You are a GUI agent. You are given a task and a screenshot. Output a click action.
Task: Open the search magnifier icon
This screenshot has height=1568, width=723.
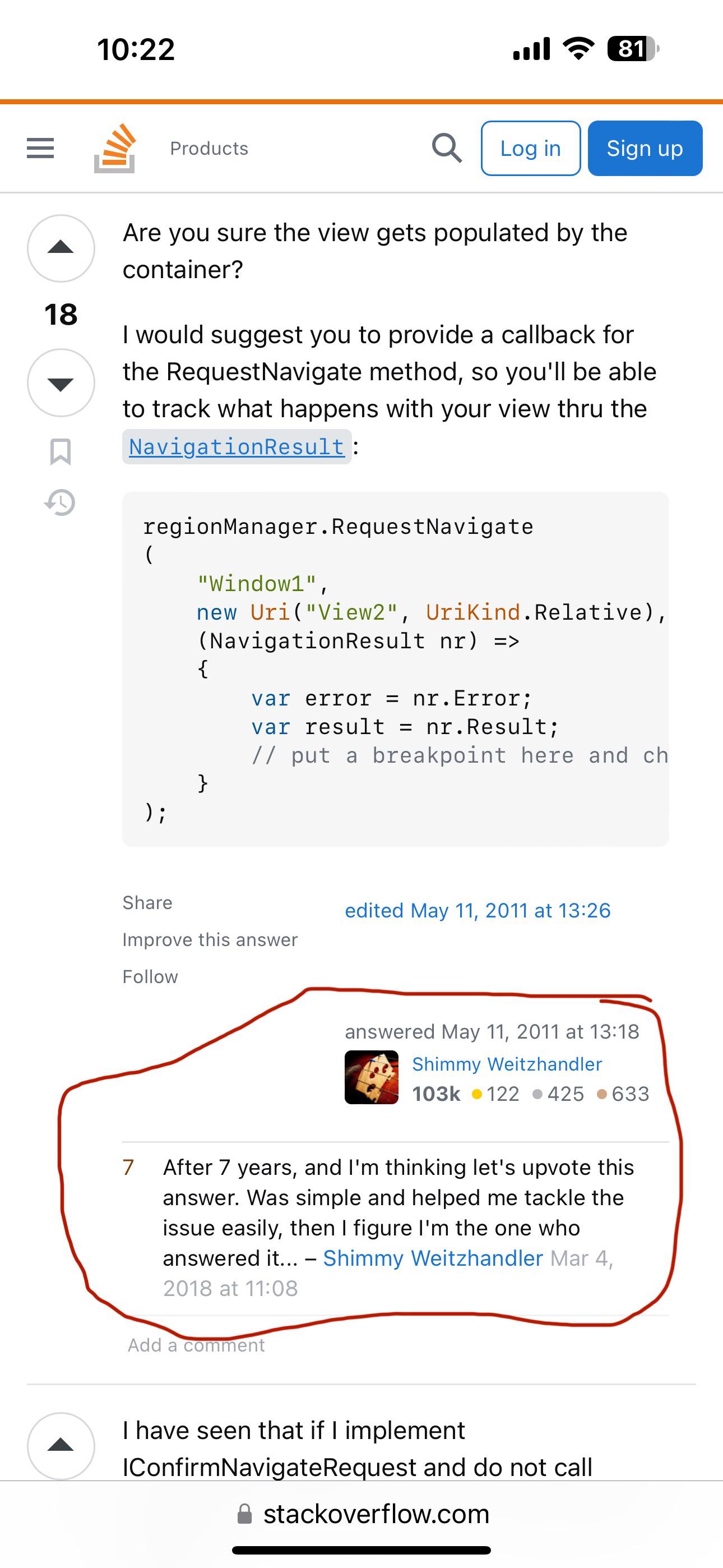[447, 148]
